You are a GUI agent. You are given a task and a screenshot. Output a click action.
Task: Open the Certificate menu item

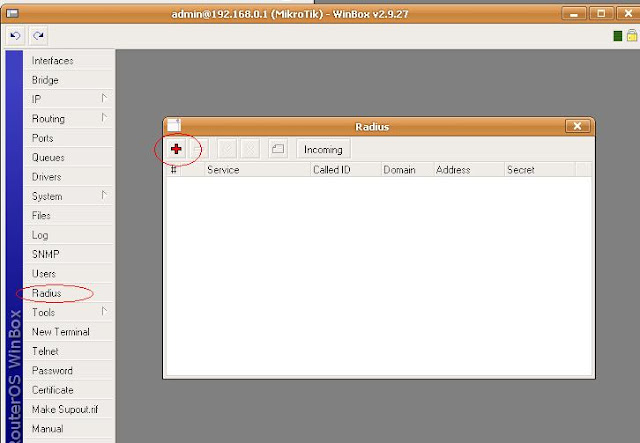69,390
